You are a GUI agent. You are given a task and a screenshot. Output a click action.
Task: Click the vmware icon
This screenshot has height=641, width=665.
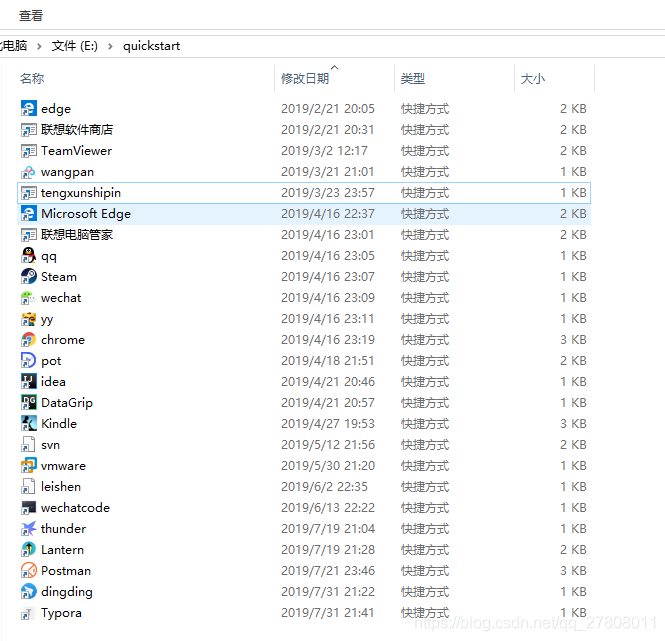coord(28,465)
